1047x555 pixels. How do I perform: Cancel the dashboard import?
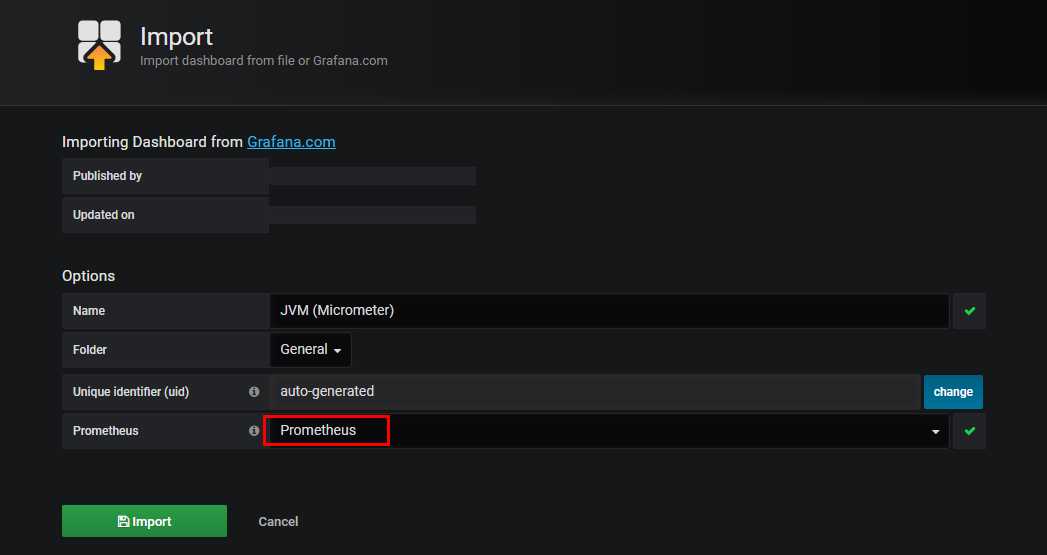point(278,522)
